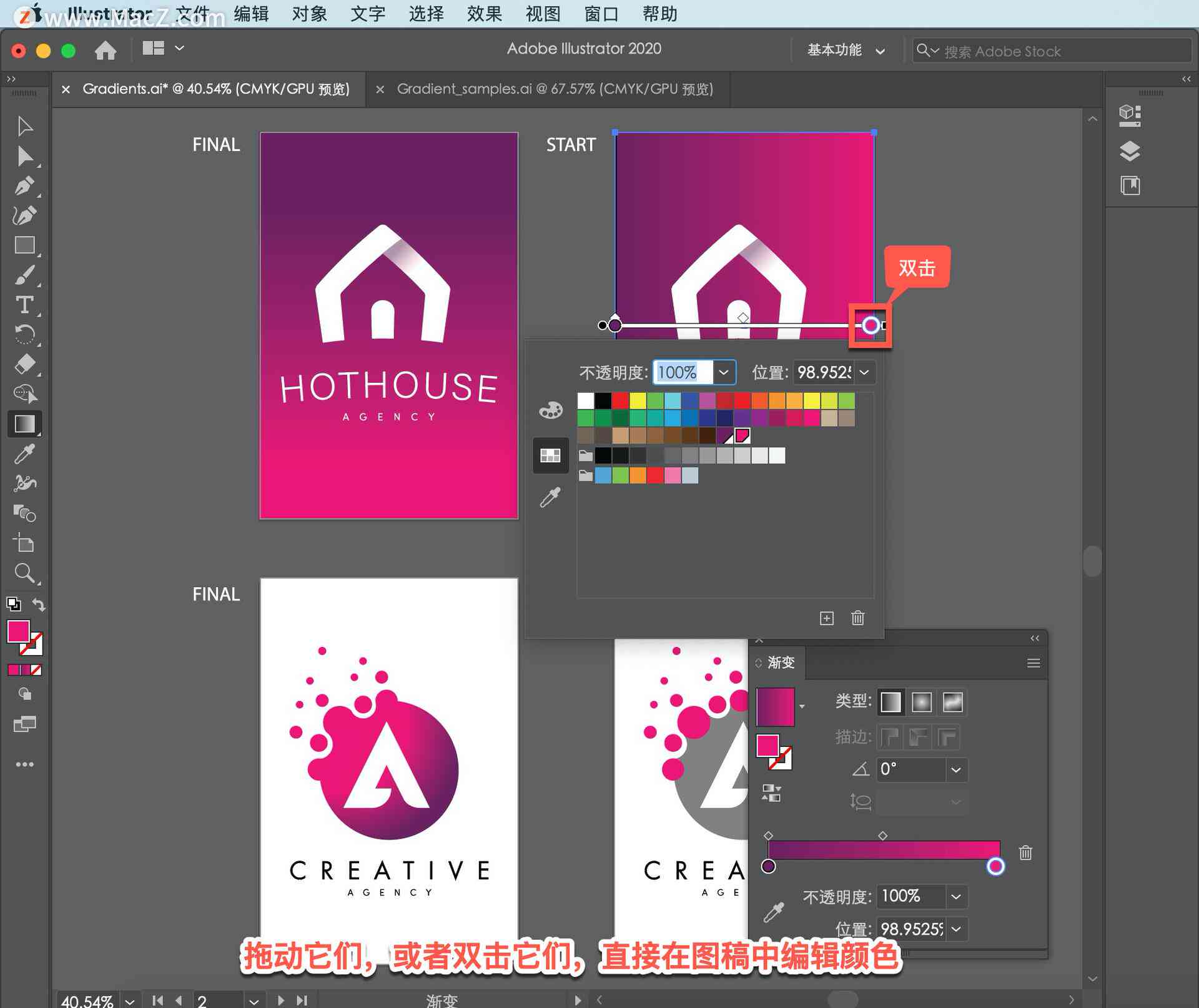Select the Shape Builder tool
Viewport: 1199px width, 1008px height.
[x=25, y=393]
